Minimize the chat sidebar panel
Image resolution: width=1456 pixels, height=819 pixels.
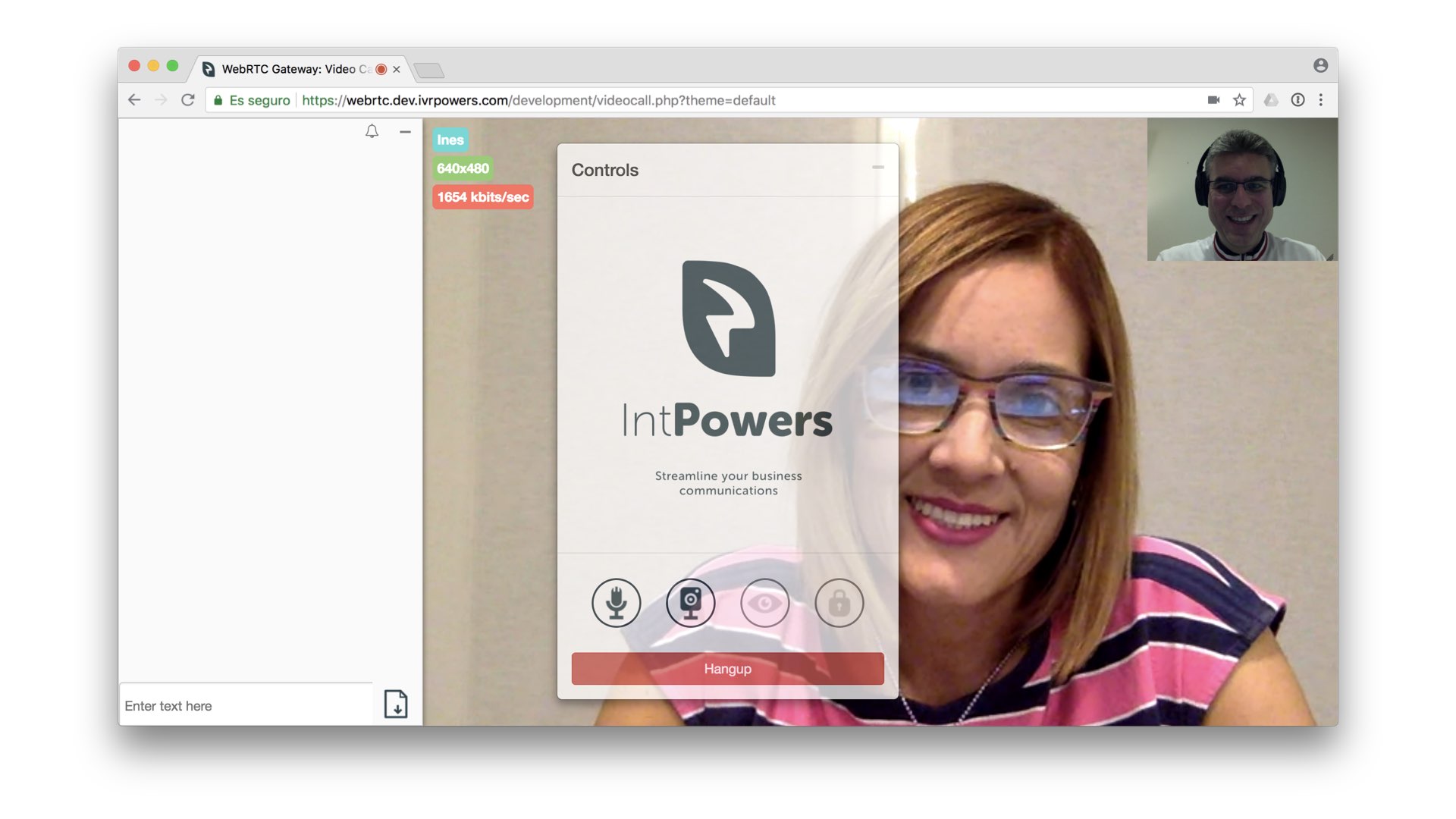(x=405, y=132)
